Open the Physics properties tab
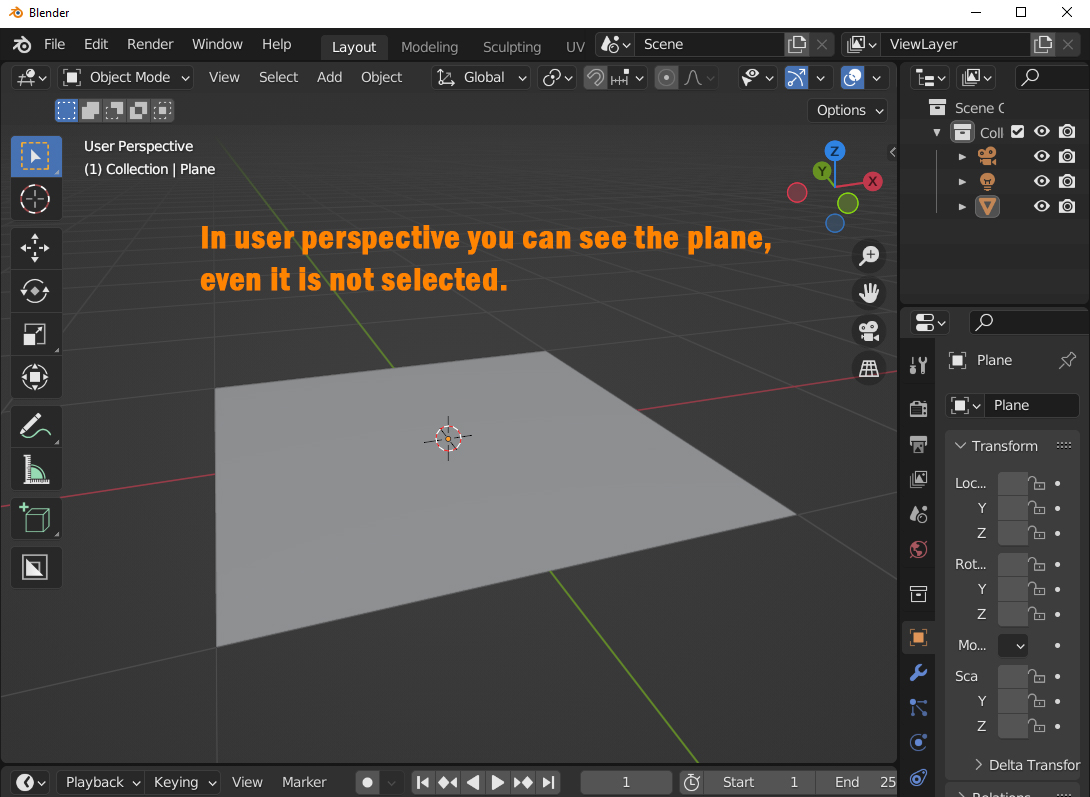Viewport: 1090px width, 797px height. [x=918, y=742]
